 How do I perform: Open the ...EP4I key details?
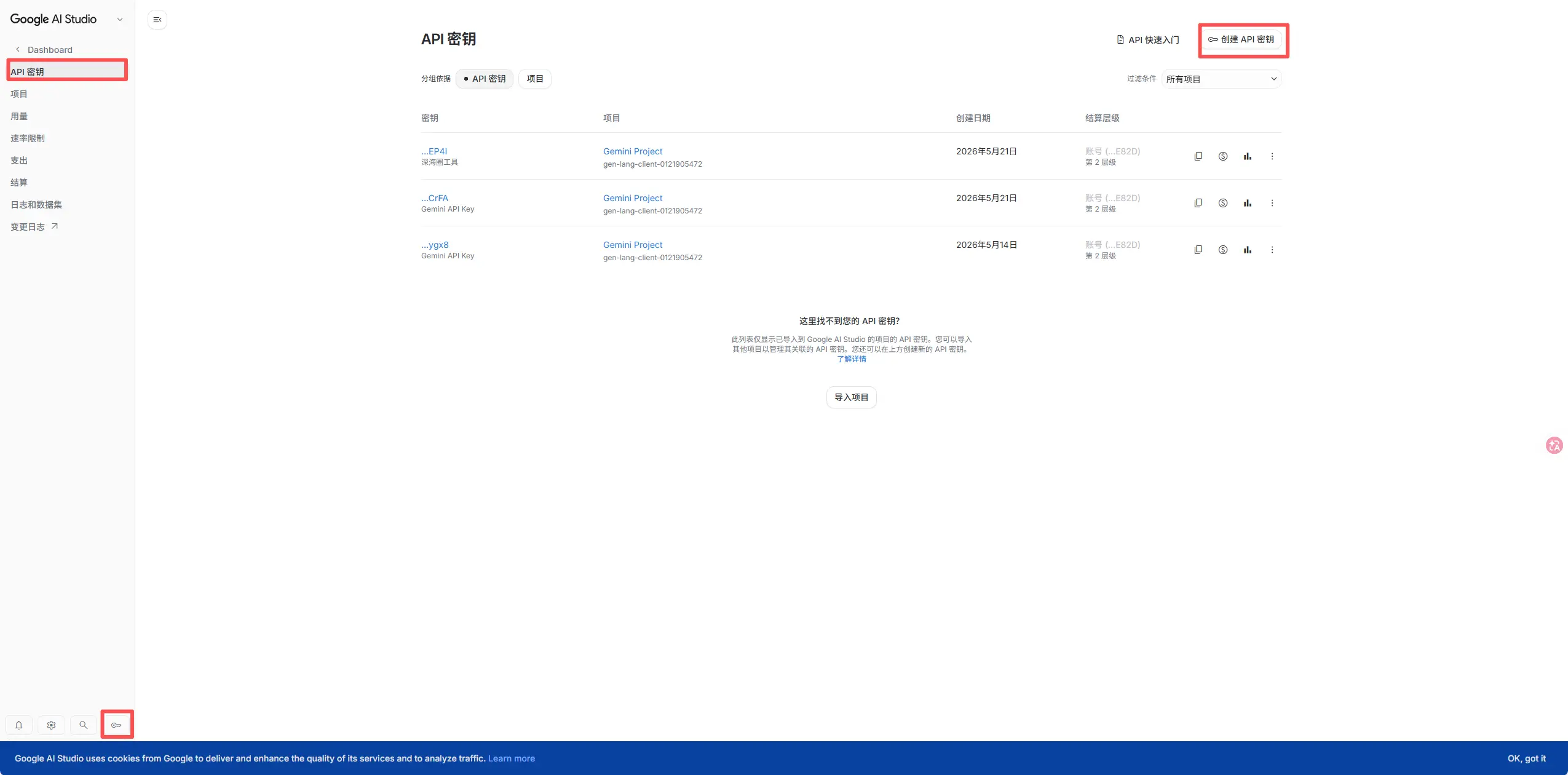(434, 151)
